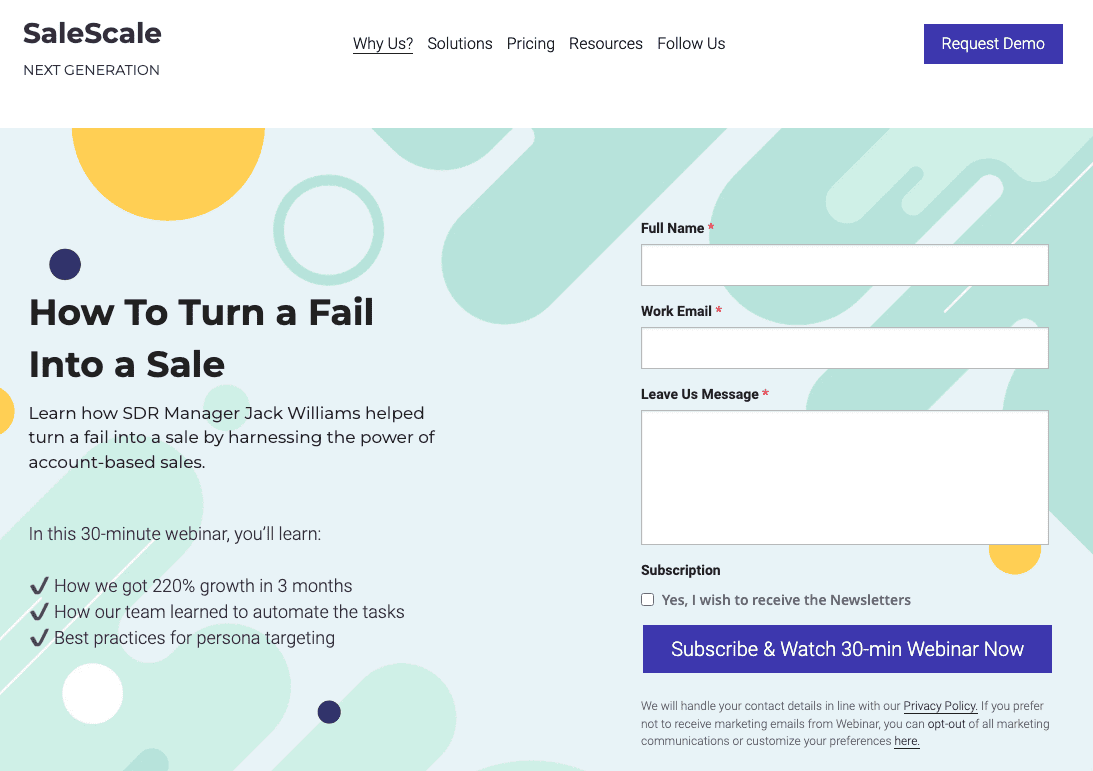Click the checkmark icon beside automate the tasks

[39, 612]
